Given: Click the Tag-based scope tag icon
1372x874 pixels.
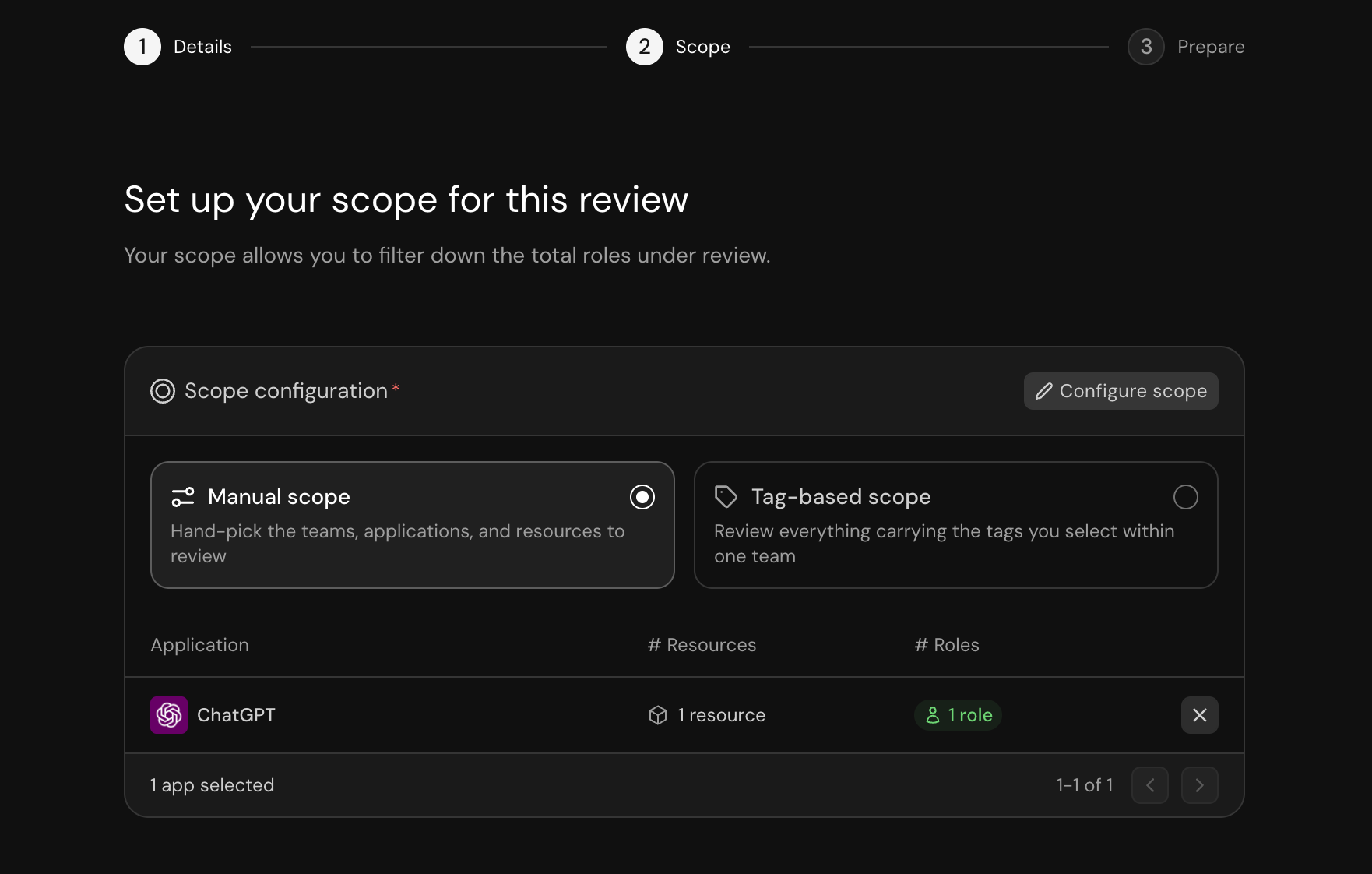Looking at the screenshot, I should (x=726, y=497).
